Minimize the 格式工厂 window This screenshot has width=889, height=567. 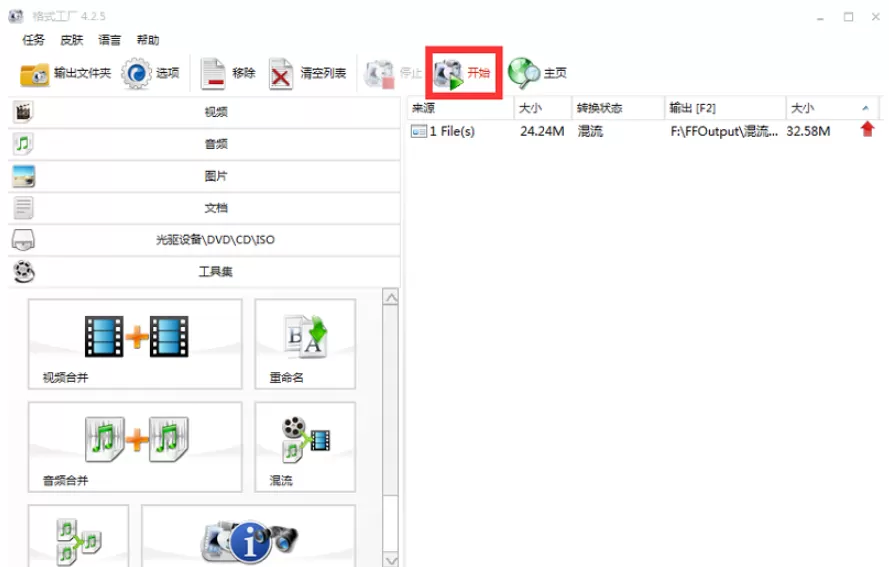(x=820, y=18)
